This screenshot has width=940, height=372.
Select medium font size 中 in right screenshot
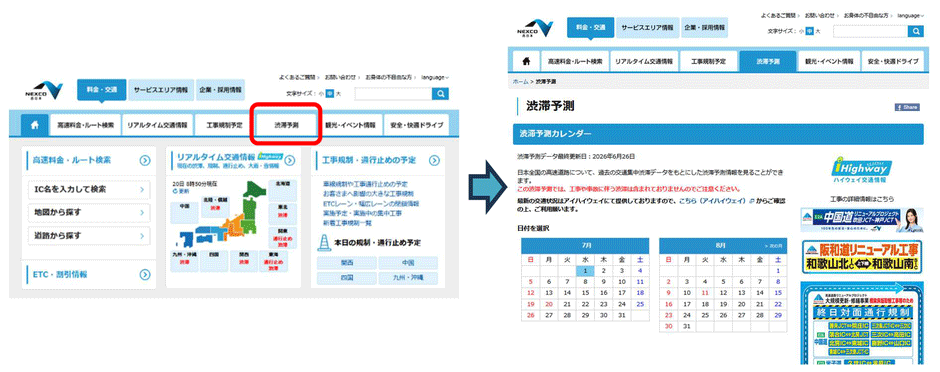coord(809,32)
